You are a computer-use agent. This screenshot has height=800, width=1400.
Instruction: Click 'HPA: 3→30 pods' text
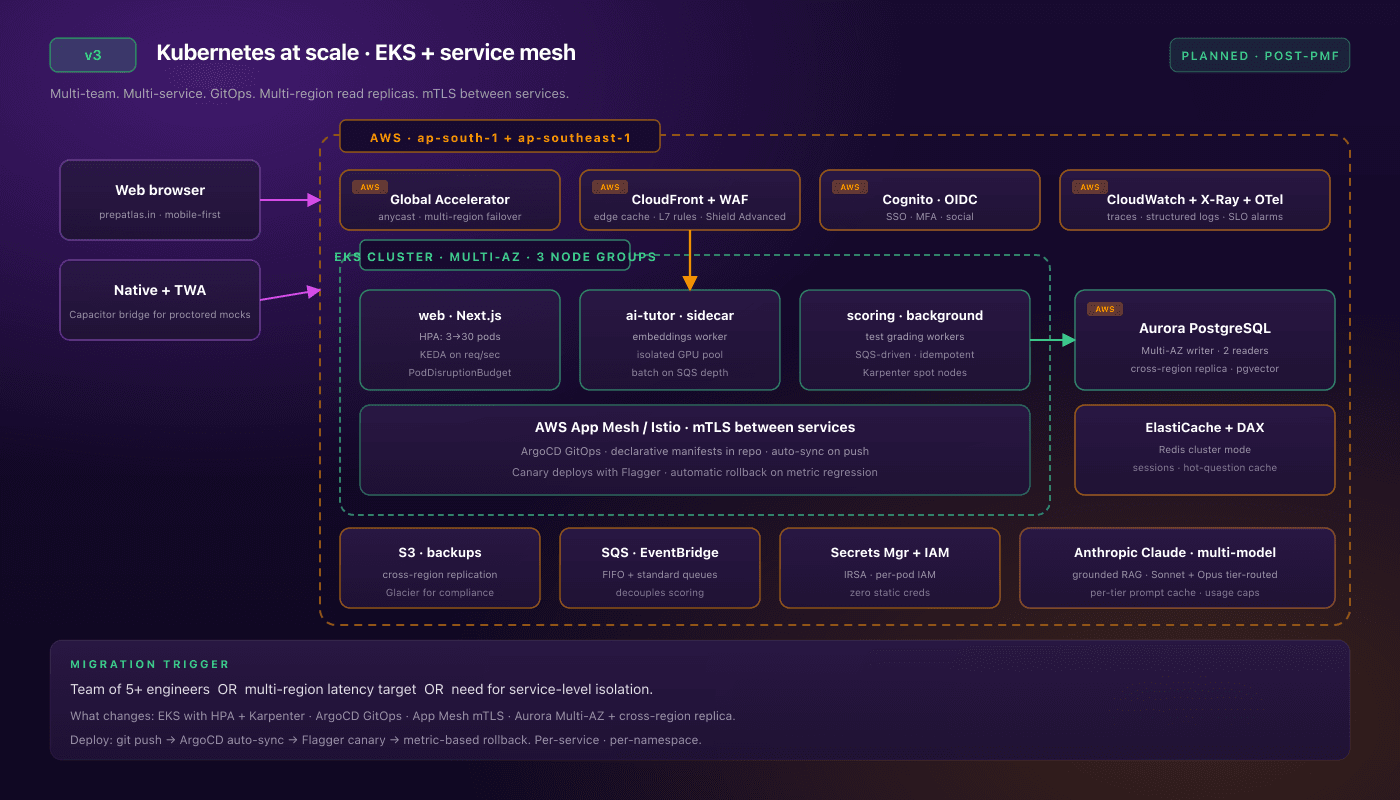[460, 336]
